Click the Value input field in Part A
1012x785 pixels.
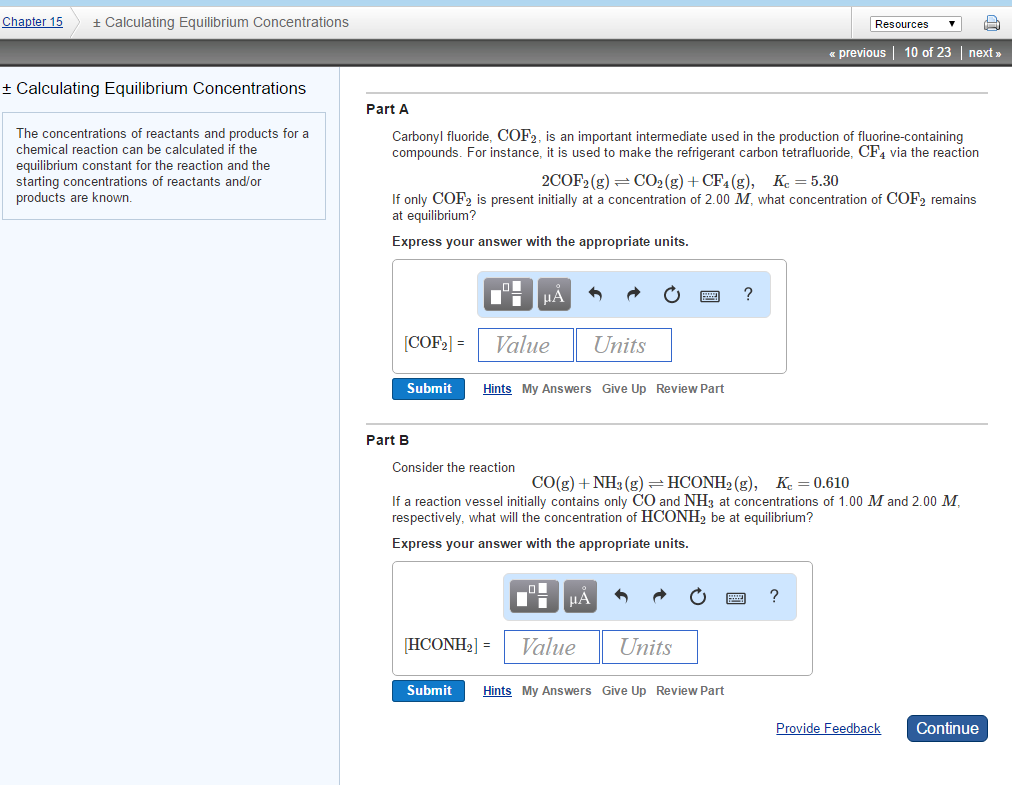coord(525,344)
